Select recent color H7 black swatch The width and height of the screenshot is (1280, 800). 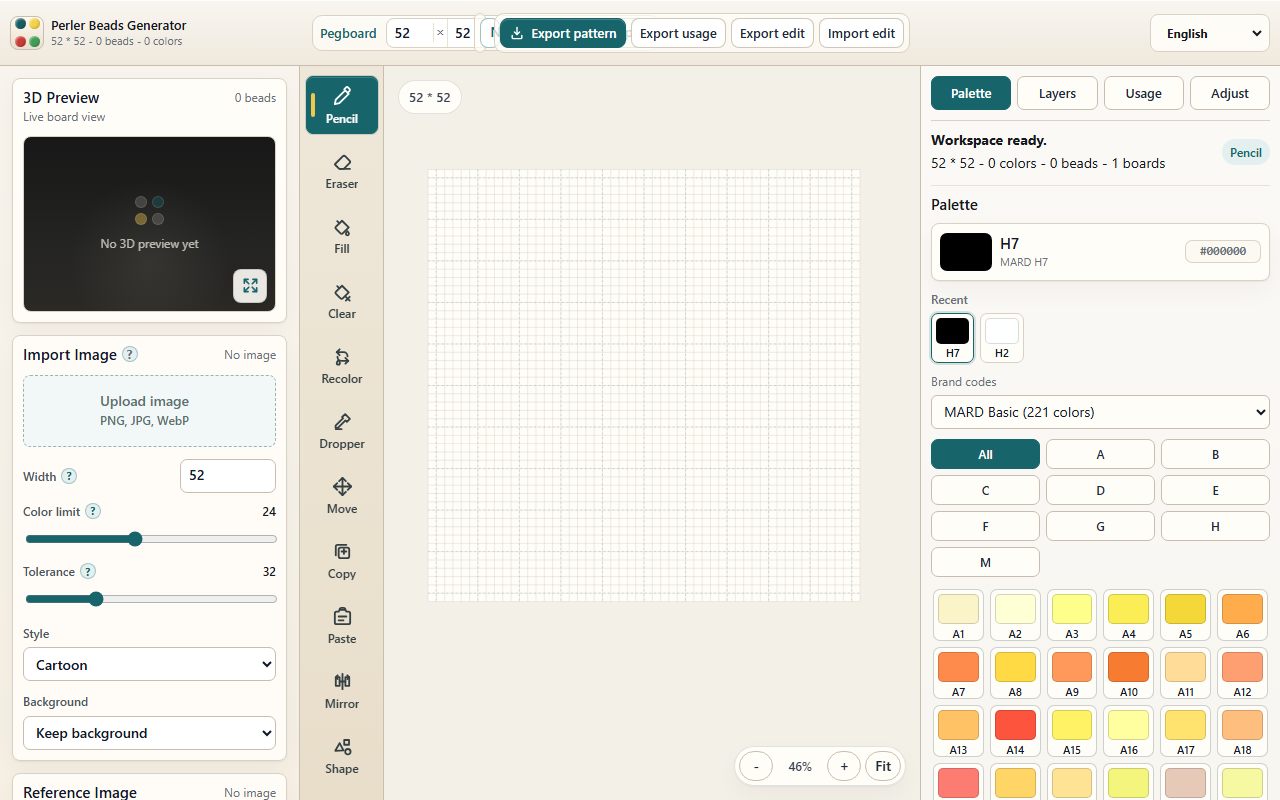(952, 338)
